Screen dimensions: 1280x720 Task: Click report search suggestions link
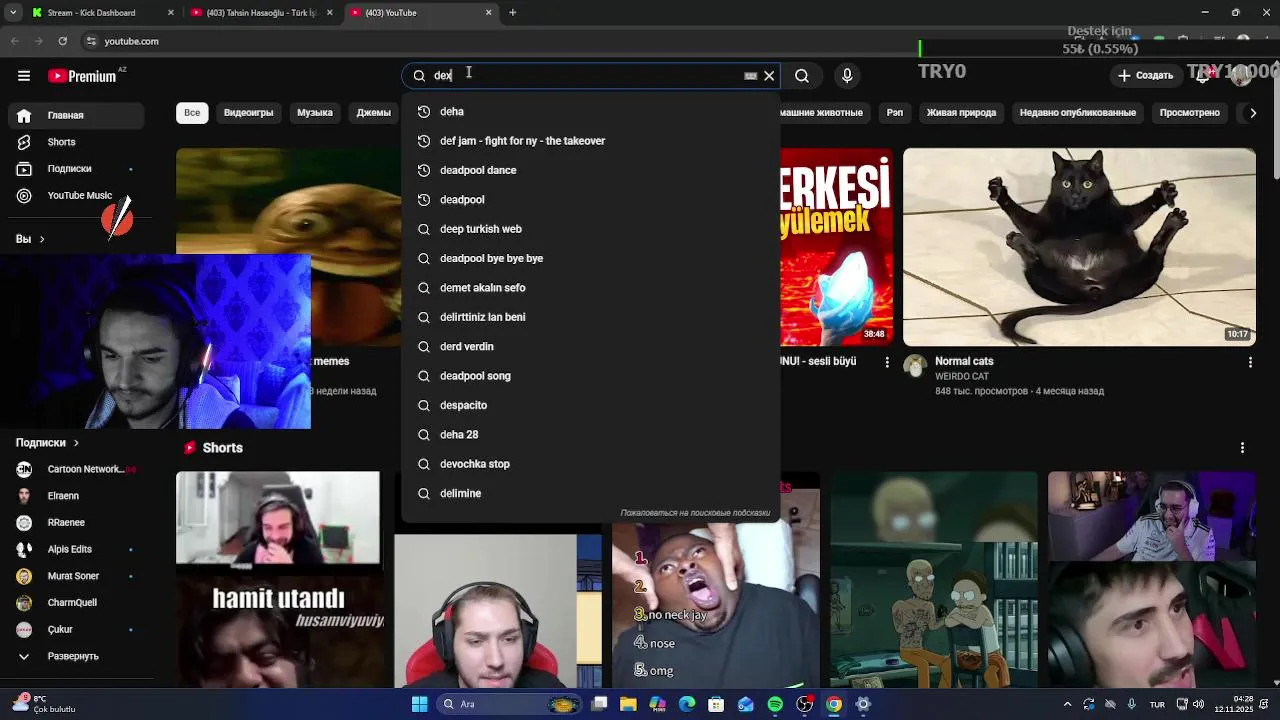(x=695, y=513)
